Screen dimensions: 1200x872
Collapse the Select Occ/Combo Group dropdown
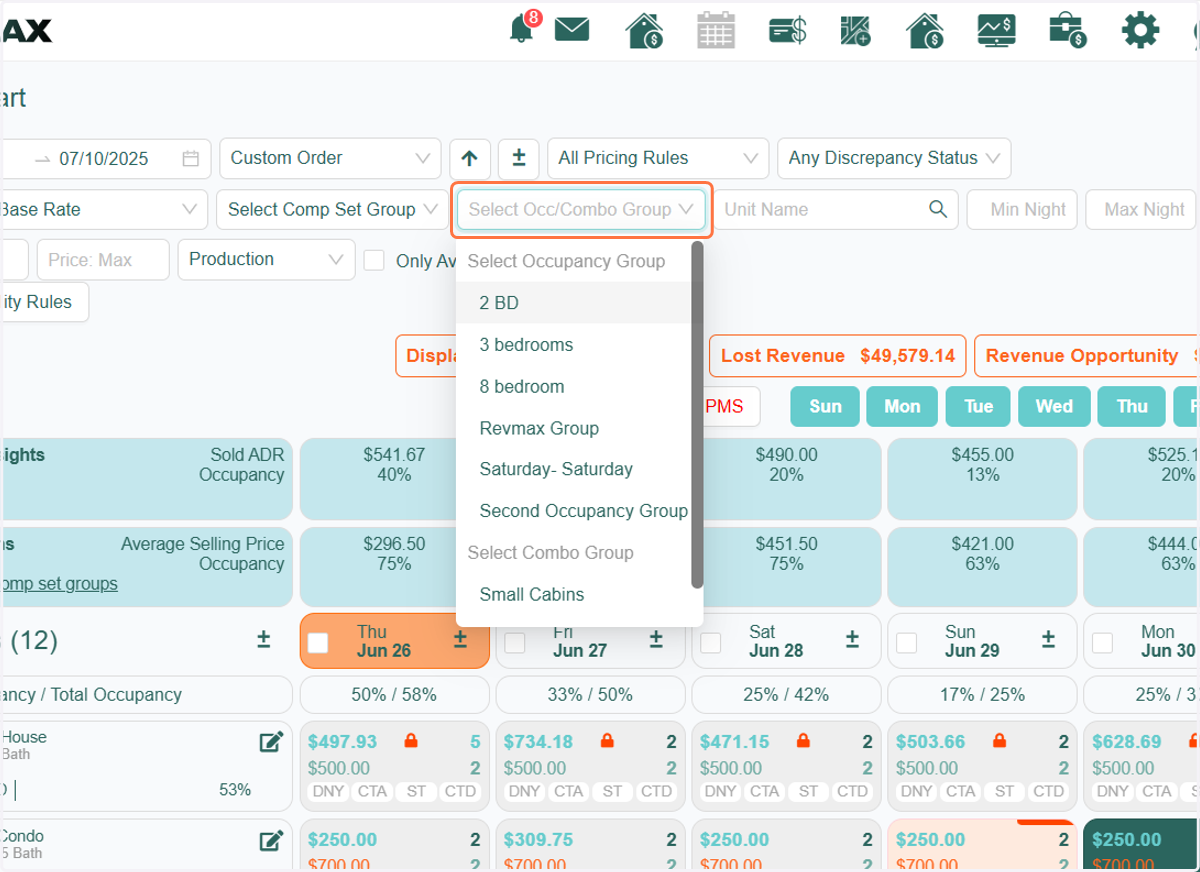click(581, 209)
